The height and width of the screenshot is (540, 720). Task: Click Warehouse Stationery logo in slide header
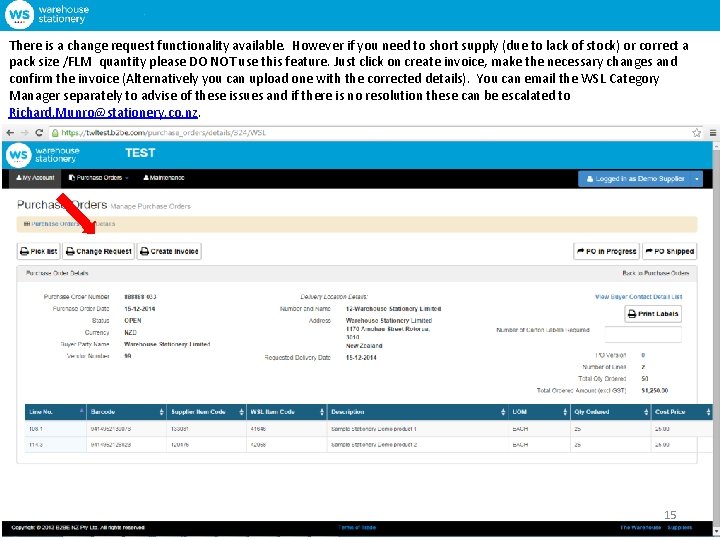click(47, 14)
